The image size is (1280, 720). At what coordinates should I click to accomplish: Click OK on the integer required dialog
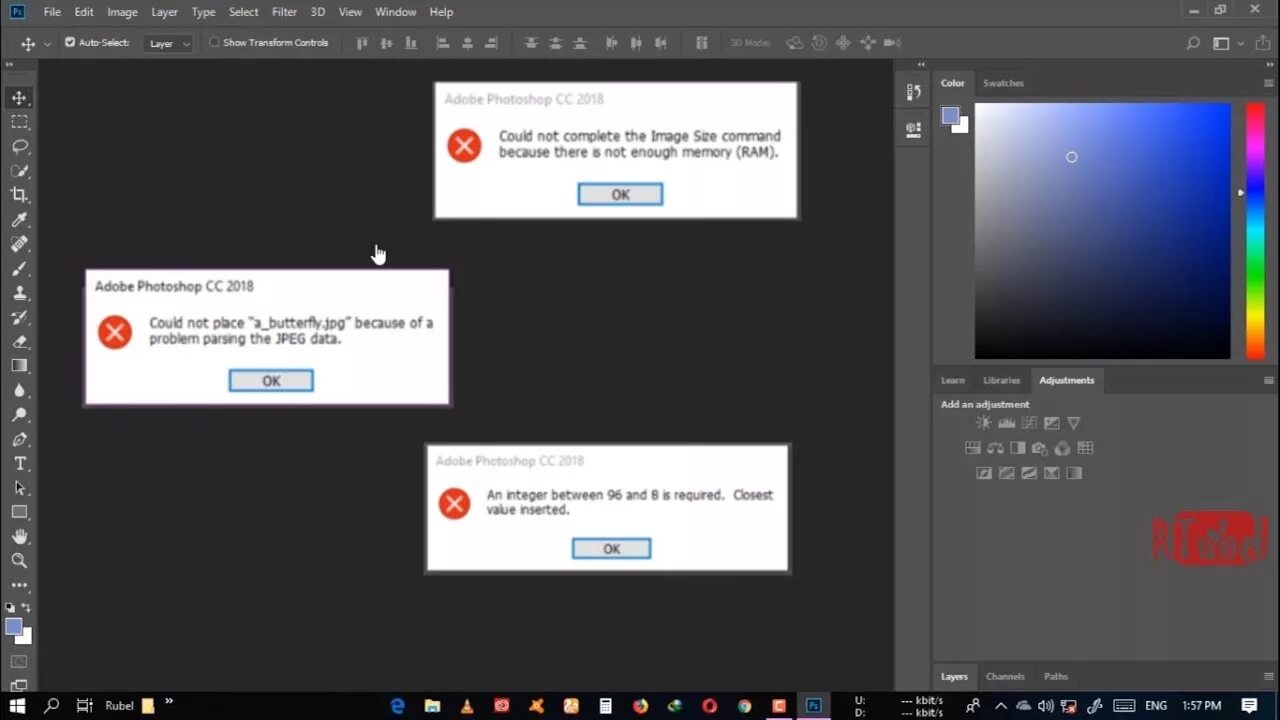pyautogui.click(x=611, y=549)
